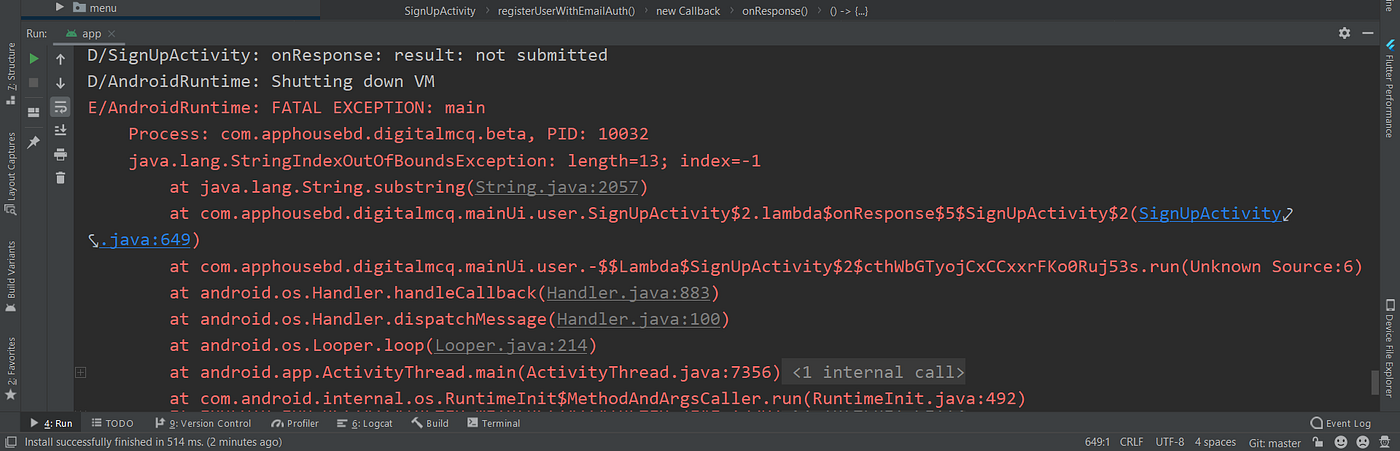Image resolution: width=1400 pixels, height=451 pixels.
Task: Open Run panel settings gear
Action: tap(1344, 33)
